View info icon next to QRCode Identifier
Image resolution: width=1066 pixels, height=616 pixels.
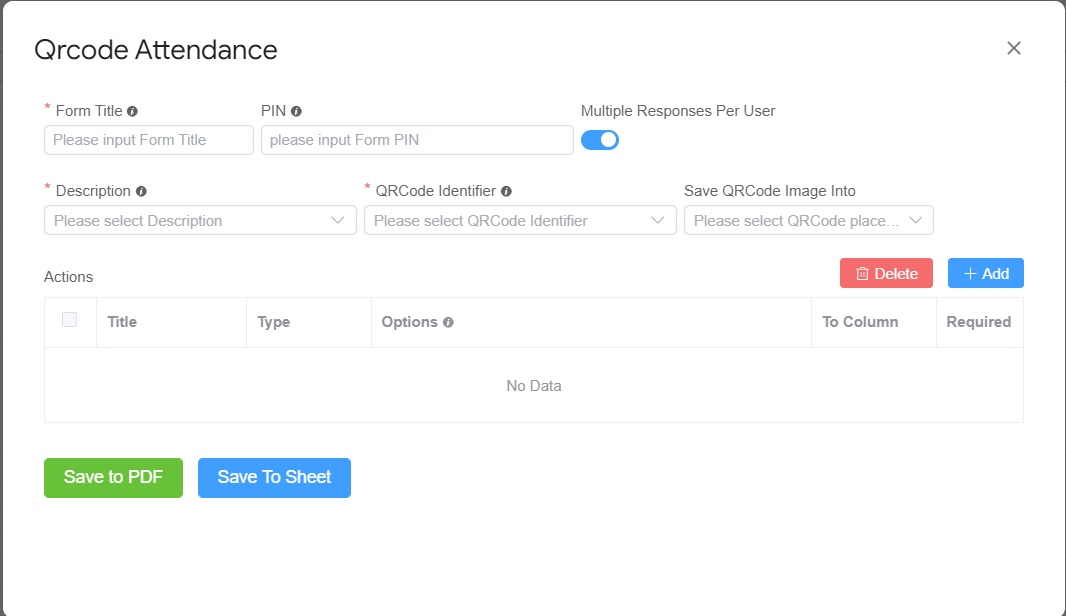pos(507,190)
